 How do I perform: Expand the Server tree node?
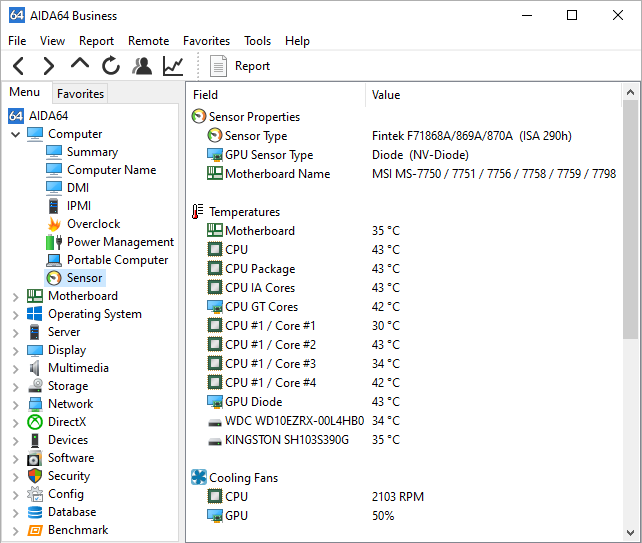(16, 333)
